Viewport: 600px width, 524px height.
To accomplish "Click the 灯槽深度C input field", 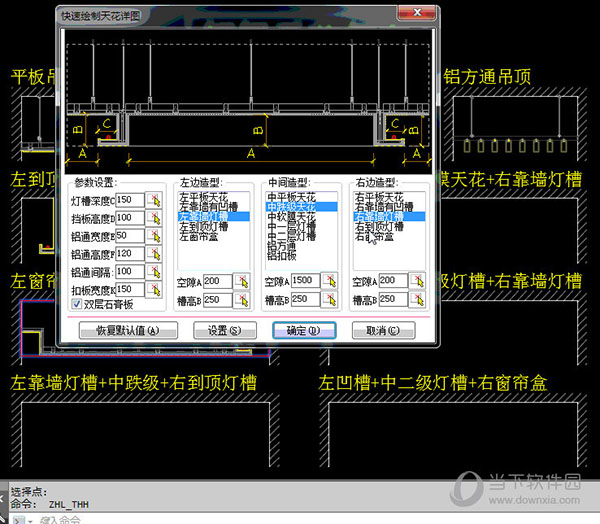I will coord(130,200).
